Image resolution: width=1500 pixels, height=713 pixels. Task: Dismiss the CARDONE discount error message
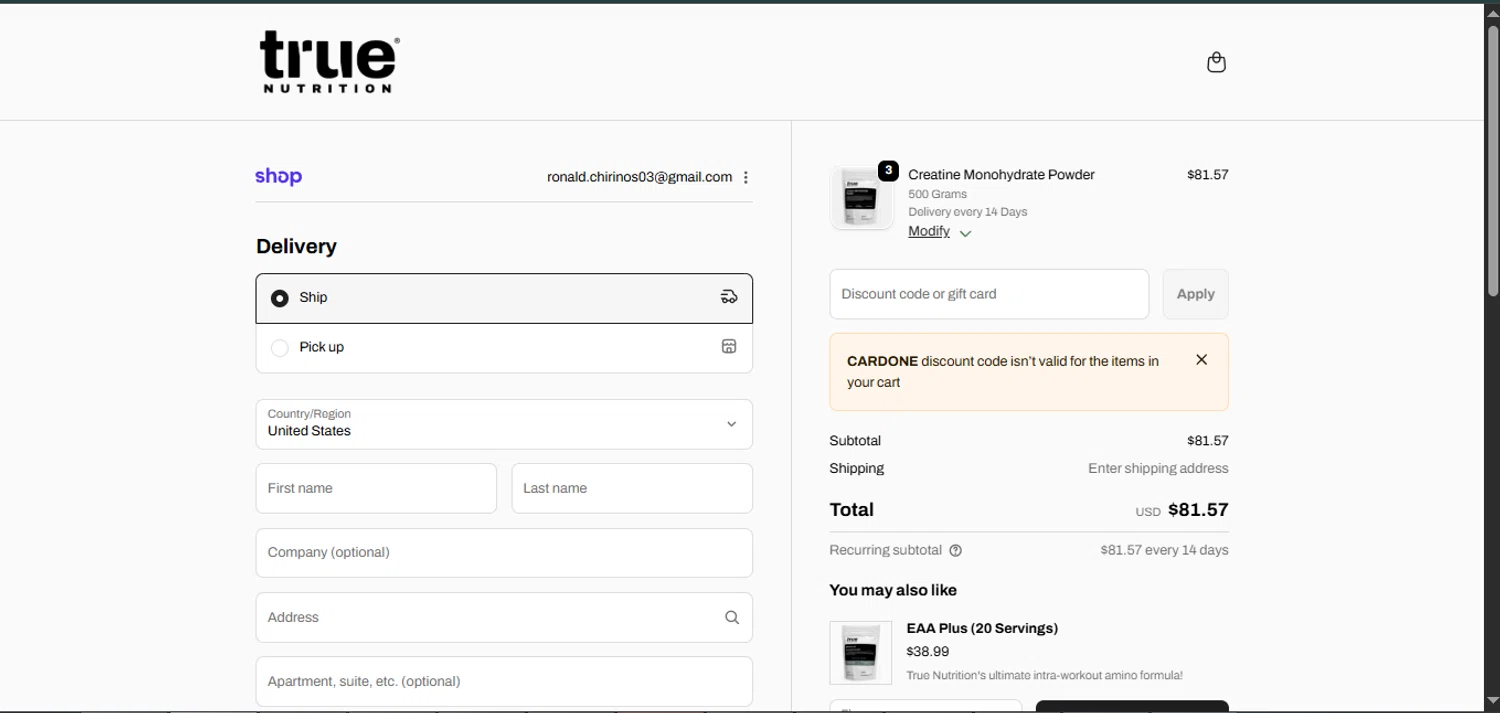click(x=1202, y=360)
